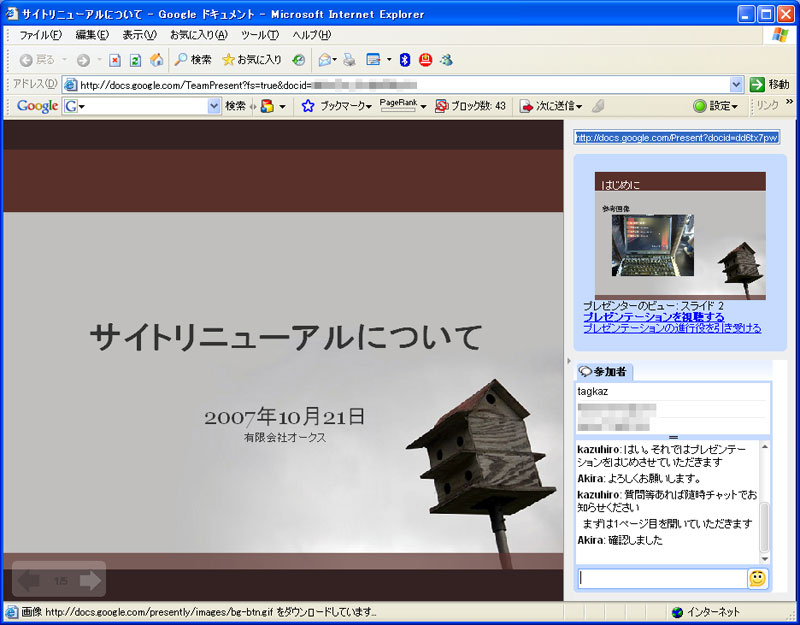
Task: Click the プレゼンテーションの進行役を引き受ける link
Action: (x=671, y=328)
